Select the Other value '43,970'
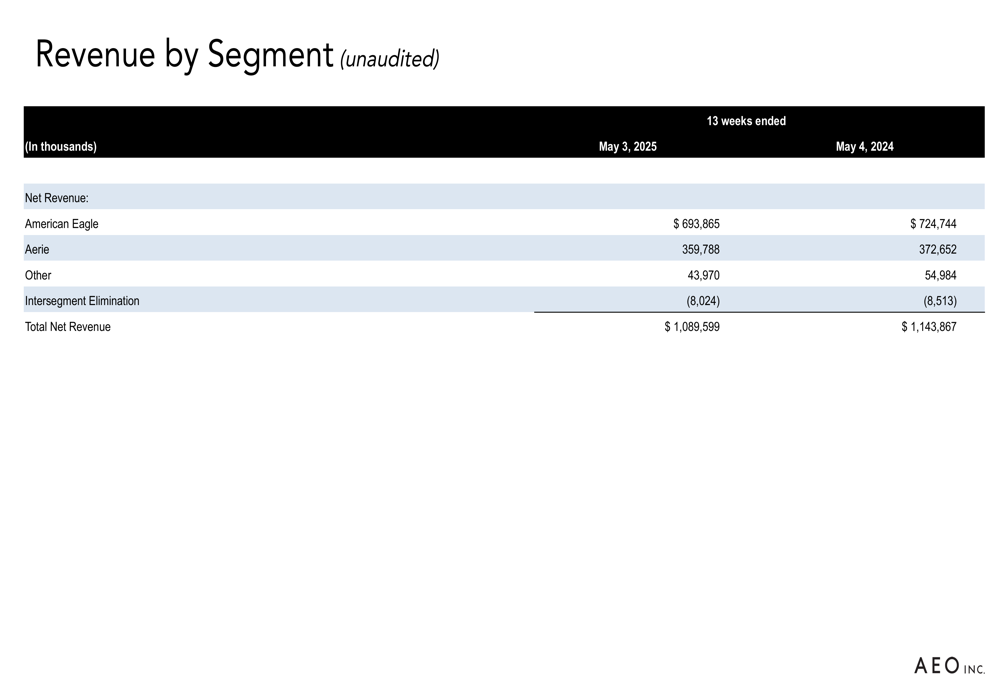 (703, 276)
